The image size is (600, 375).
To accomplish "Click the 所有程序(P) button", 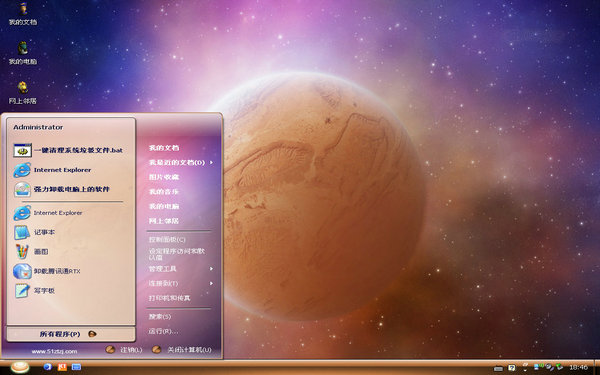I will pyautogui.click(x=71, y=334).
